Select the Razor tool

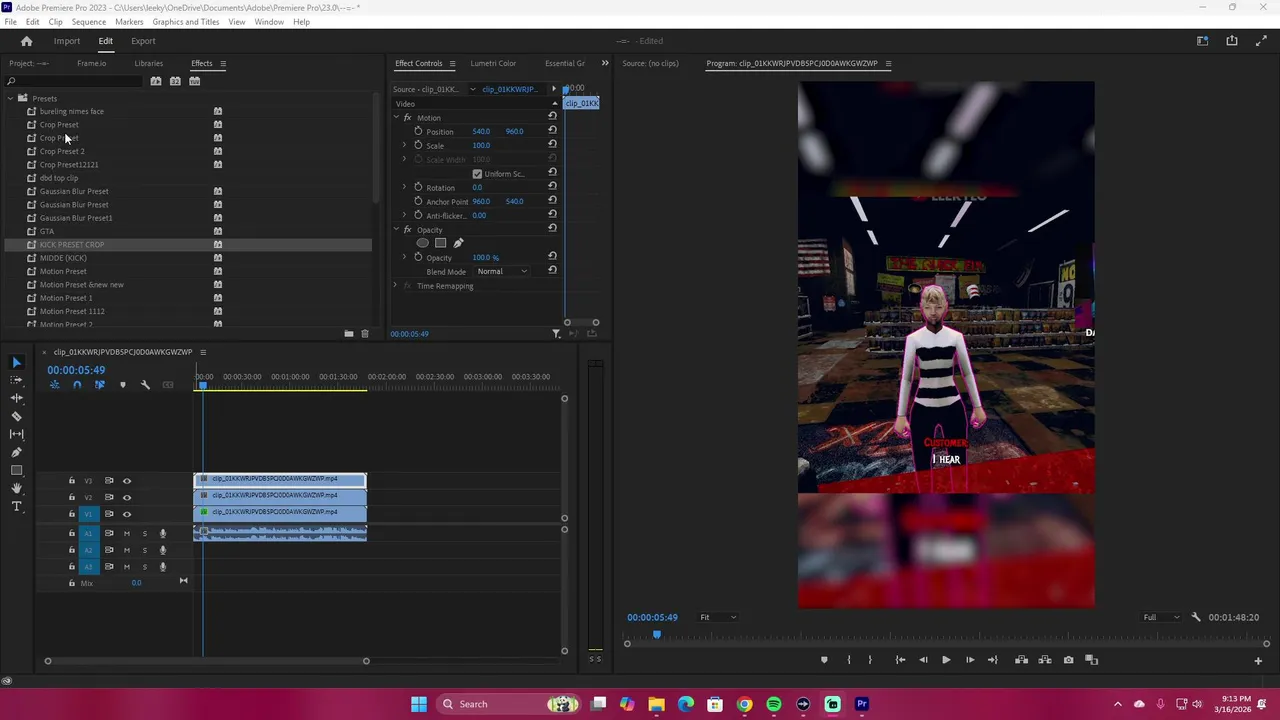point(16,416)
